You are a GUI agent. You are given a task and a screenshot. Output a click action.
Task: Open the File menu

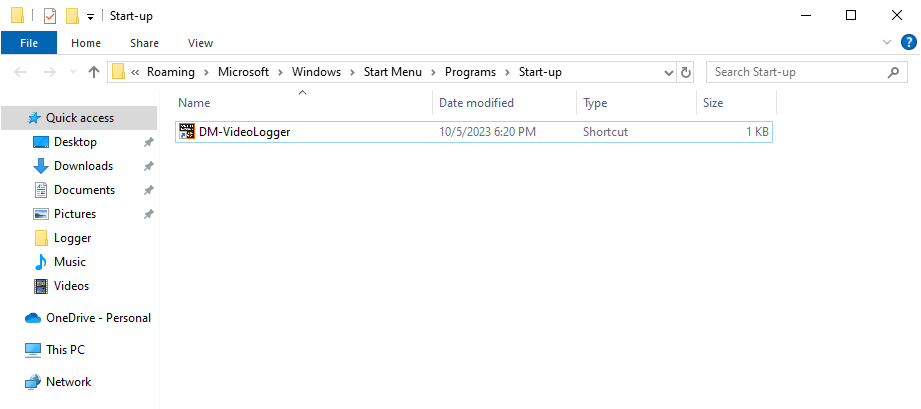pos(29,43)
